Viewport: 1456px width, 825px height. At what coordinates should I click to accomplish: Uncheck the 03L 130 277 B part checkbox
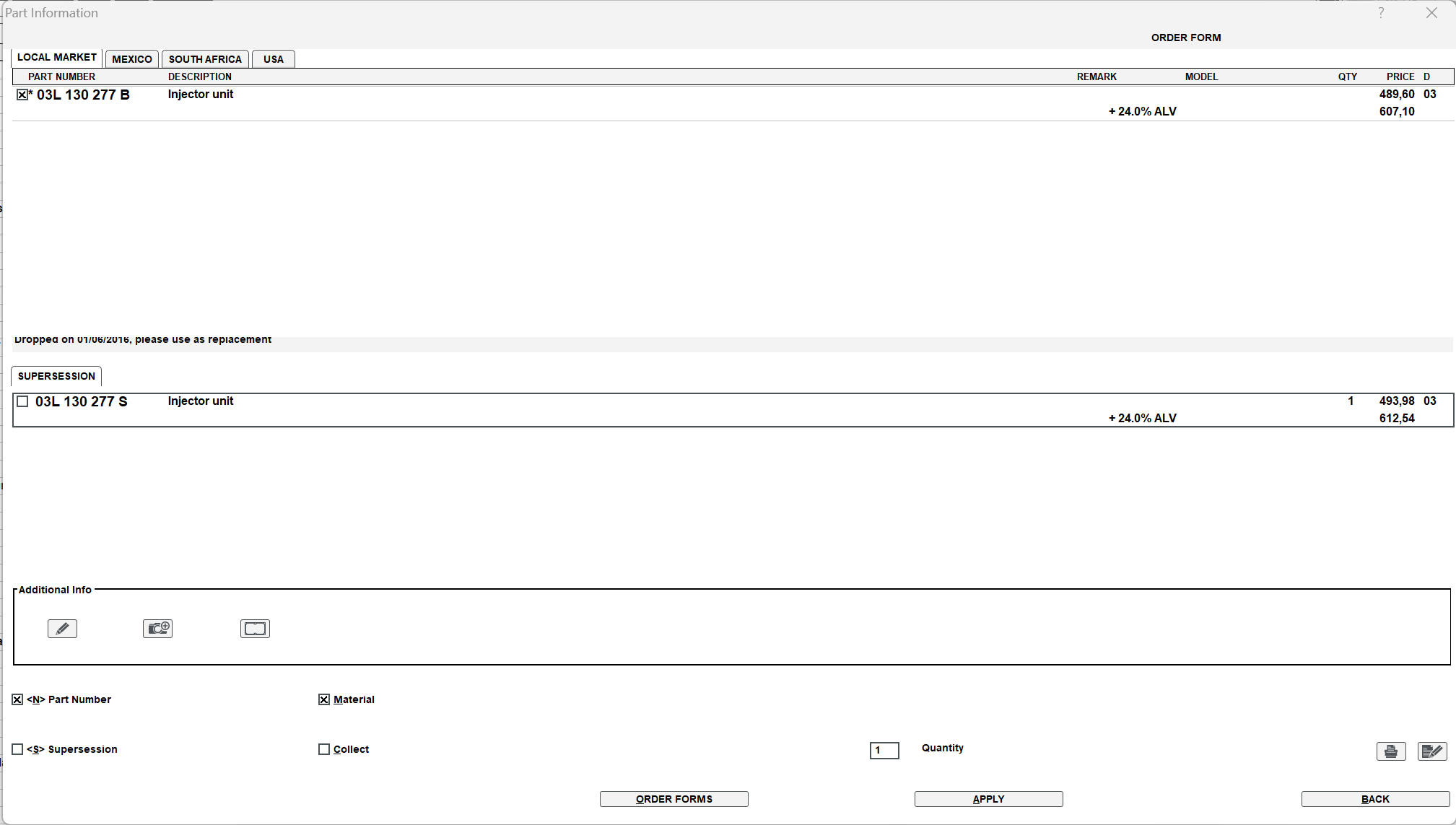pos(22,95)
